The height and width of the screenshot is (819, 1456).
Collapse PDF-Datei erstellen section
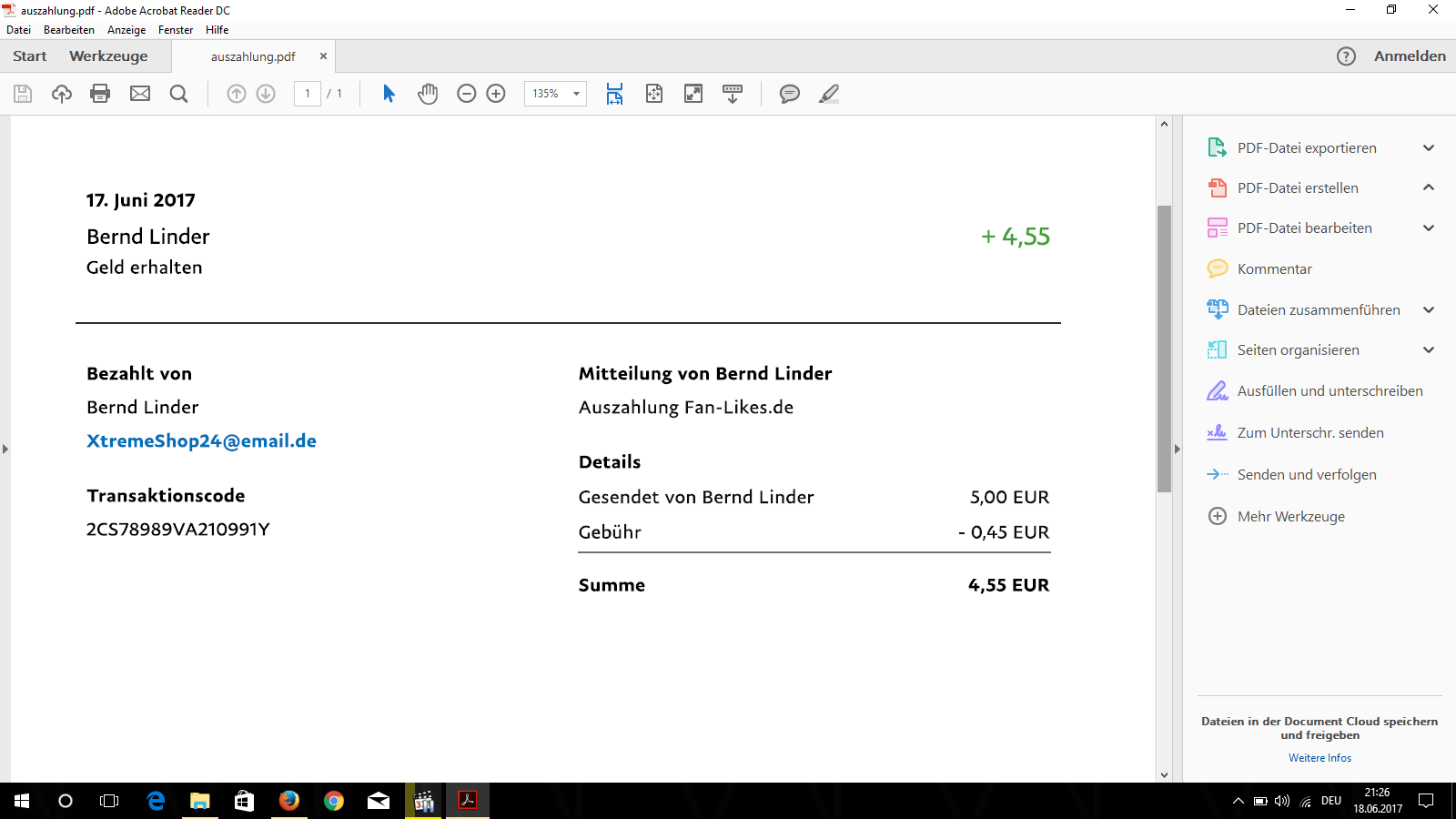pyautogui.click(x=1428, y=187)
